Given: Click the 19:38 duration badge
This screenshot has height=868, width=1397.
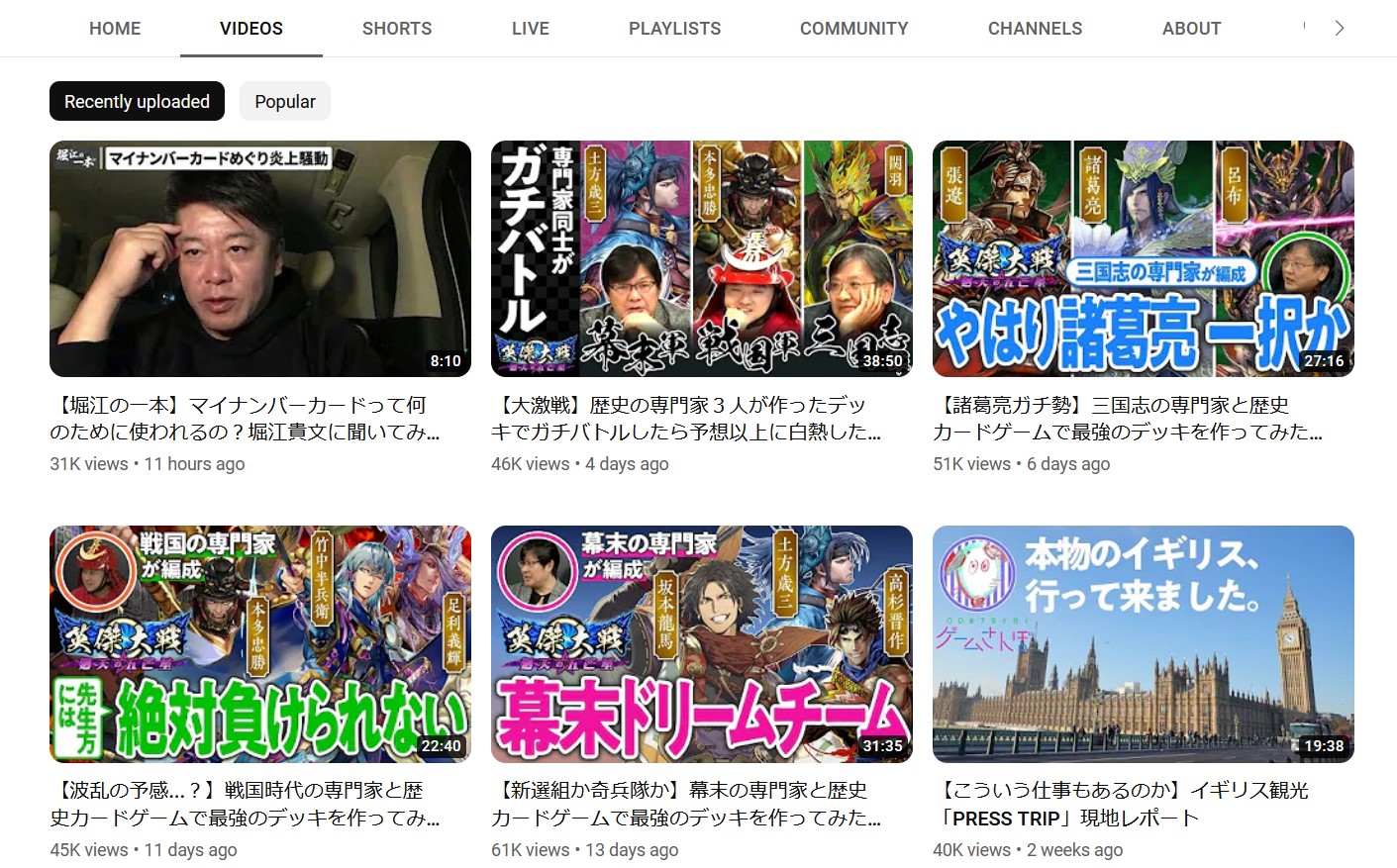Looking at the screenshot, I should click(x=1324, y=746).
